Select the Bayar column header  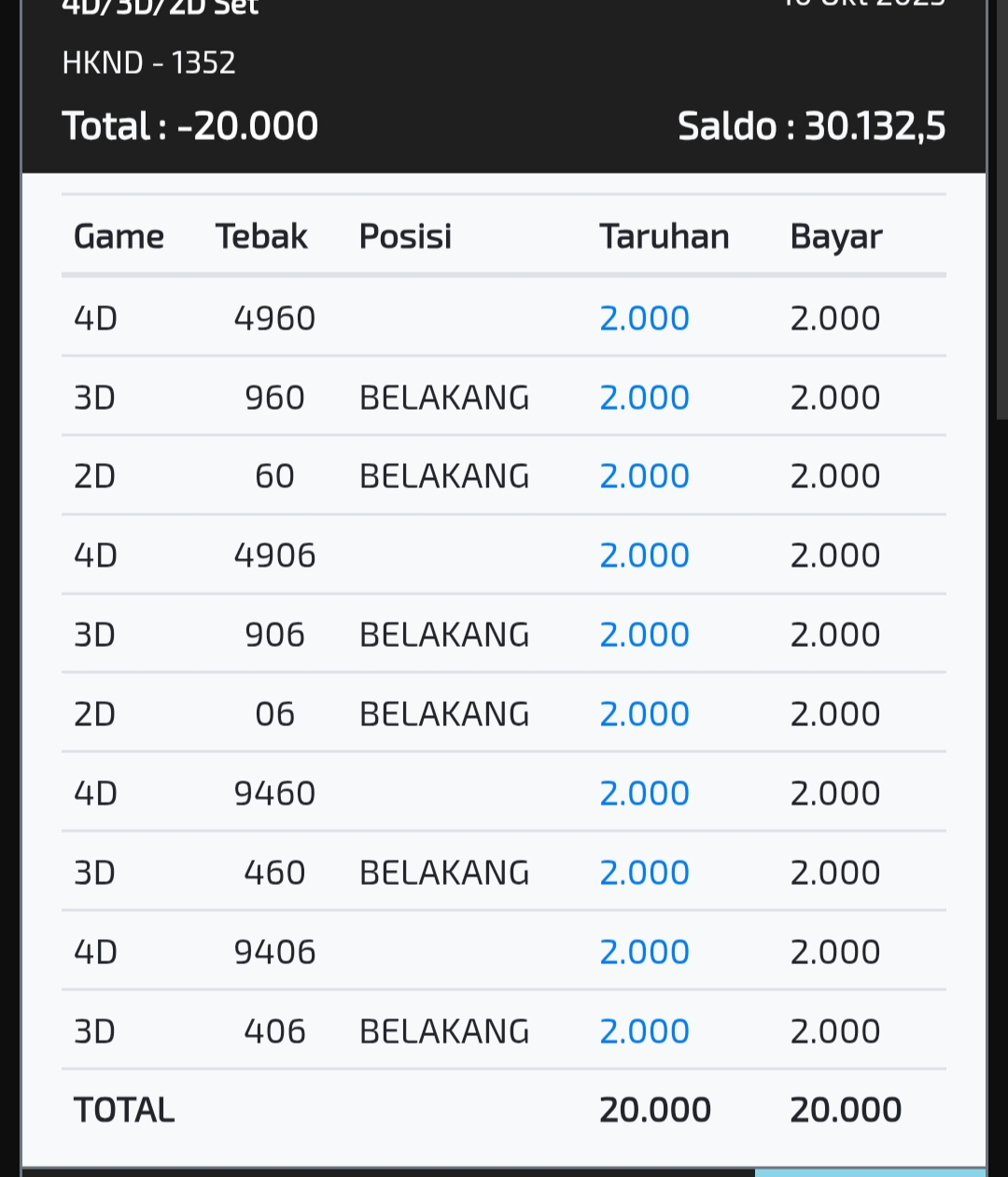click(835, 237)
